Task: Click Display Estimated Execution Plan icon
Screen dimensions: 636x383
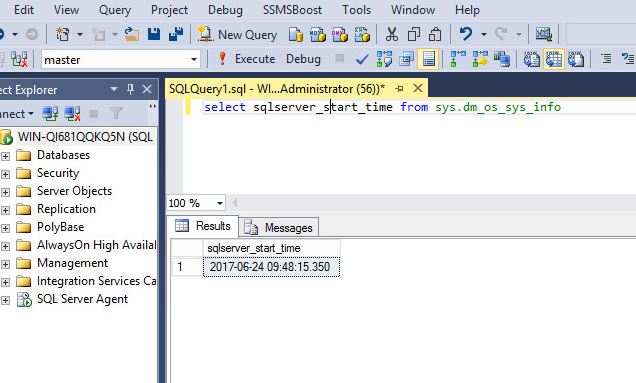Action: point(384,59)
